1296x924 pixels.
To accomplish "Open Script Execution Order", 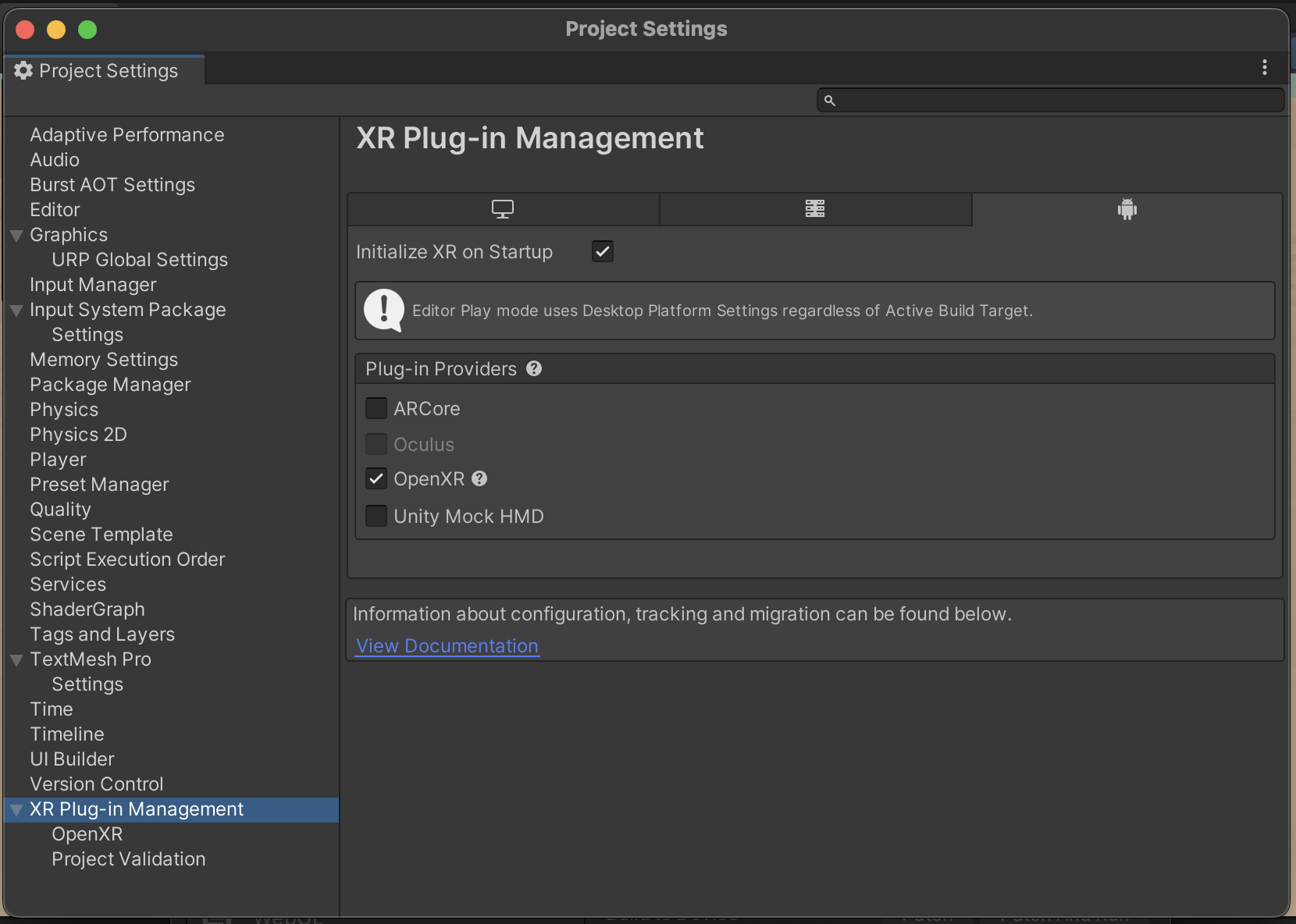I will point(127,560).
